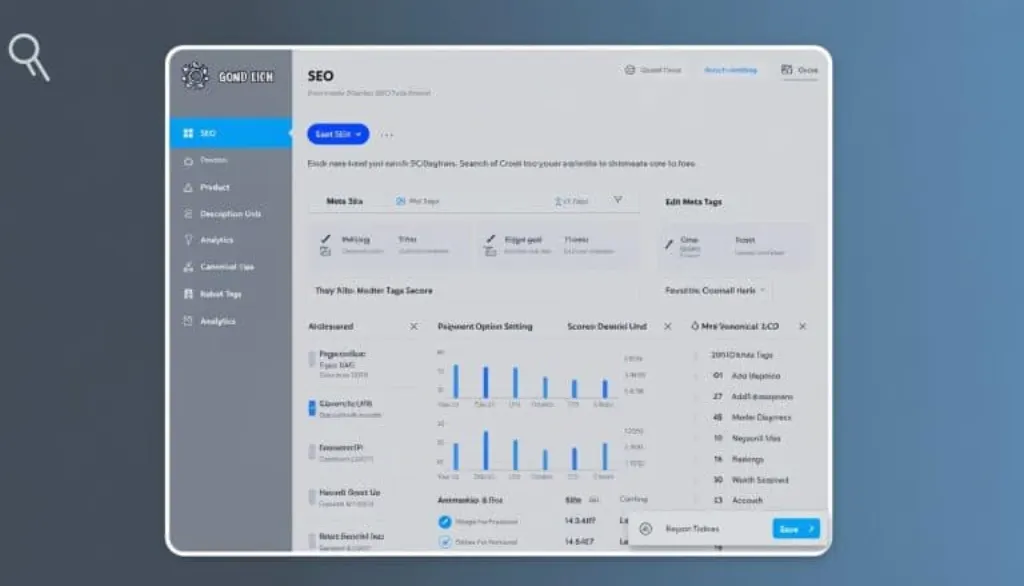Select the tab with the person icon near the funnel

(x=571, y=201)
